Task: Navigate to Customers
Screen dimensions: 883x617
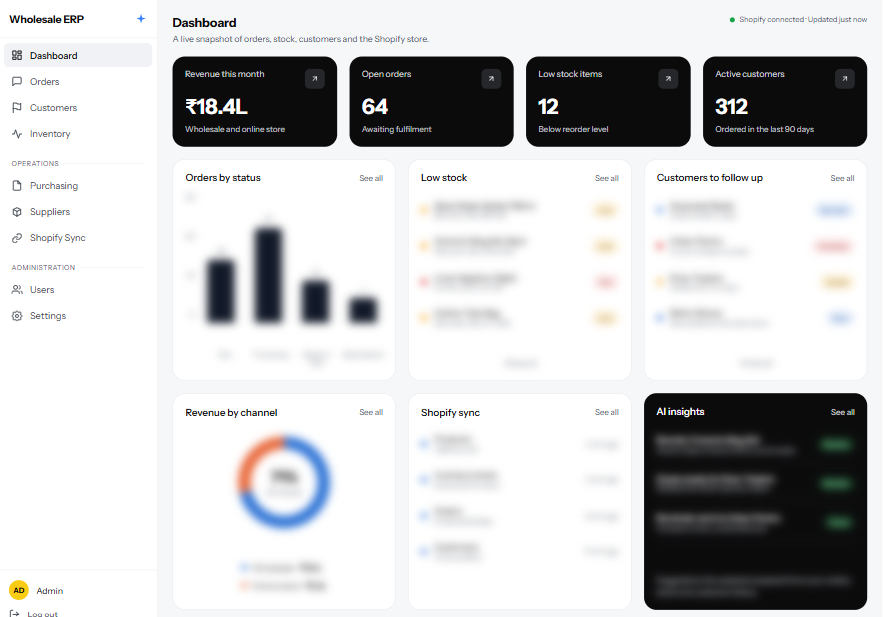Action: (78, 107)
